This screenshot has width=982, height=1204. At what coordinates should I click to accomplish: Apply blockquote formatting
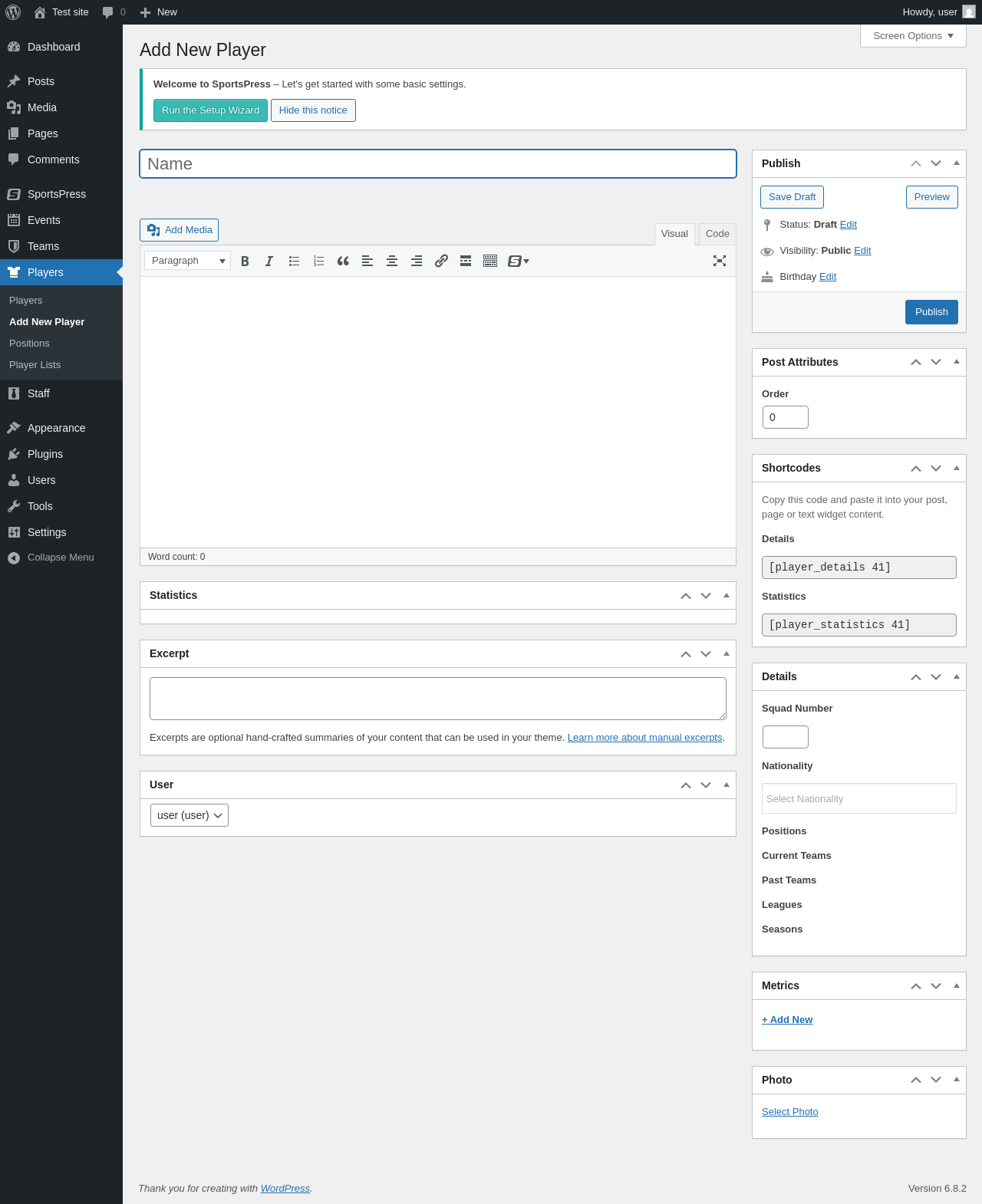(x=343, y=262)
